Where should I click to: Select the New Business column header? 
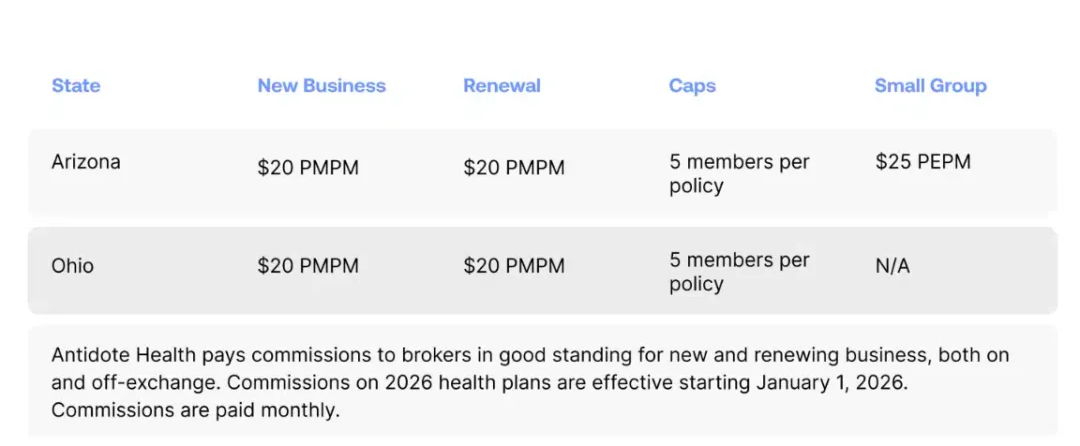tap(321, 86)
